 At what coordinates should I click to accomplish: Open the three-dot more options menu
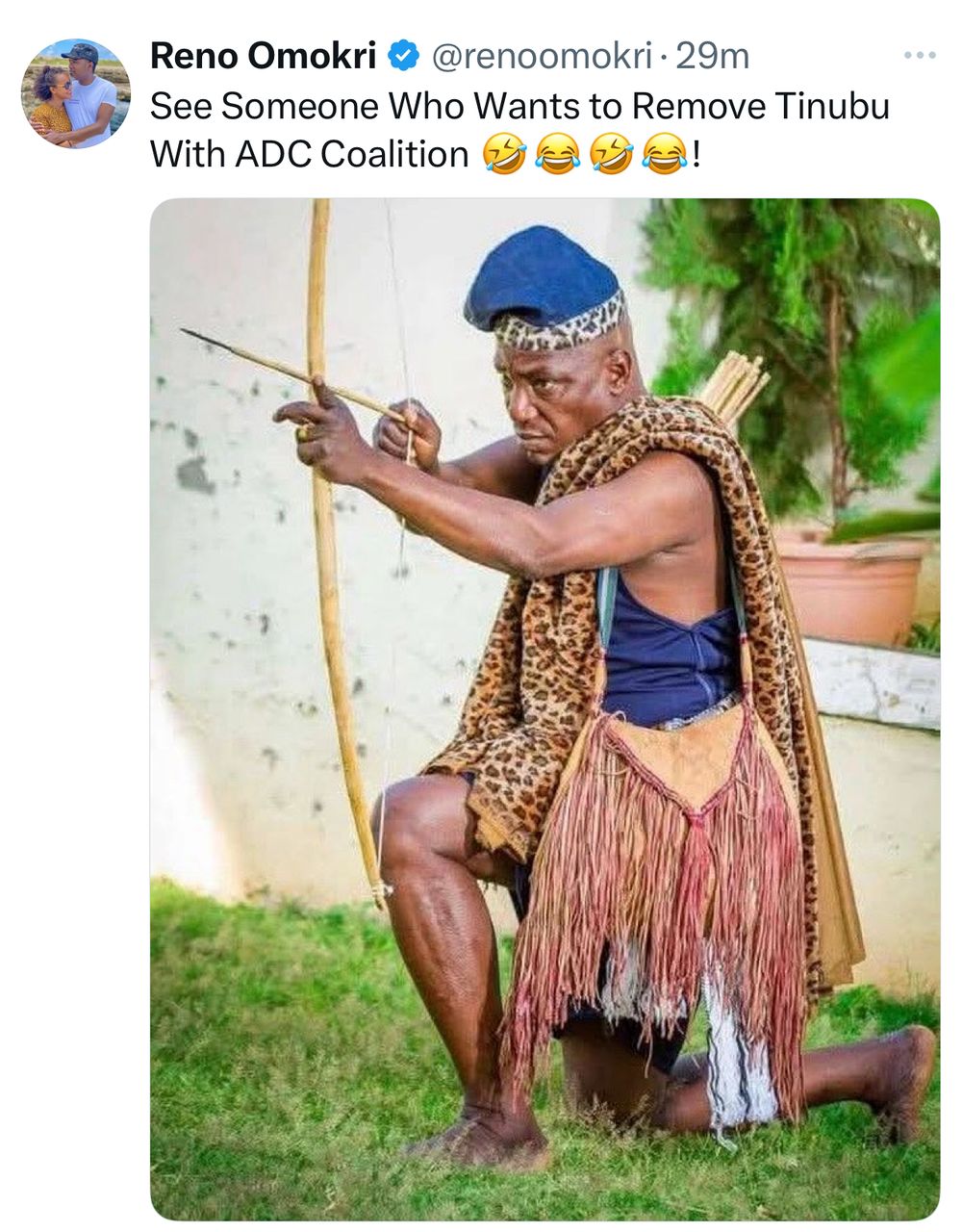point(920,56)
